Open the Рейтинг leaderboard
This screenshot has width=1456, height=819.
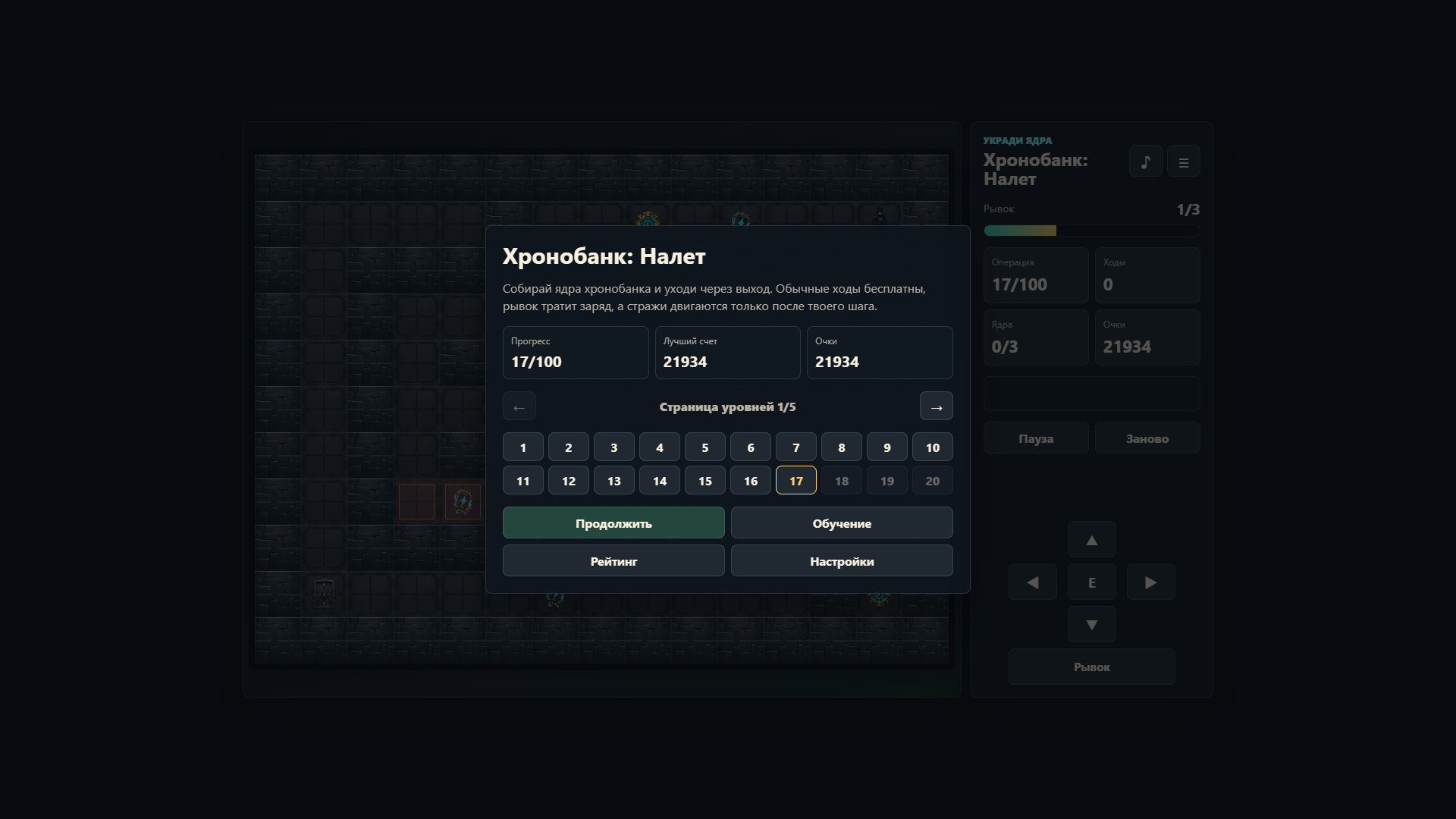coord(613,561)
